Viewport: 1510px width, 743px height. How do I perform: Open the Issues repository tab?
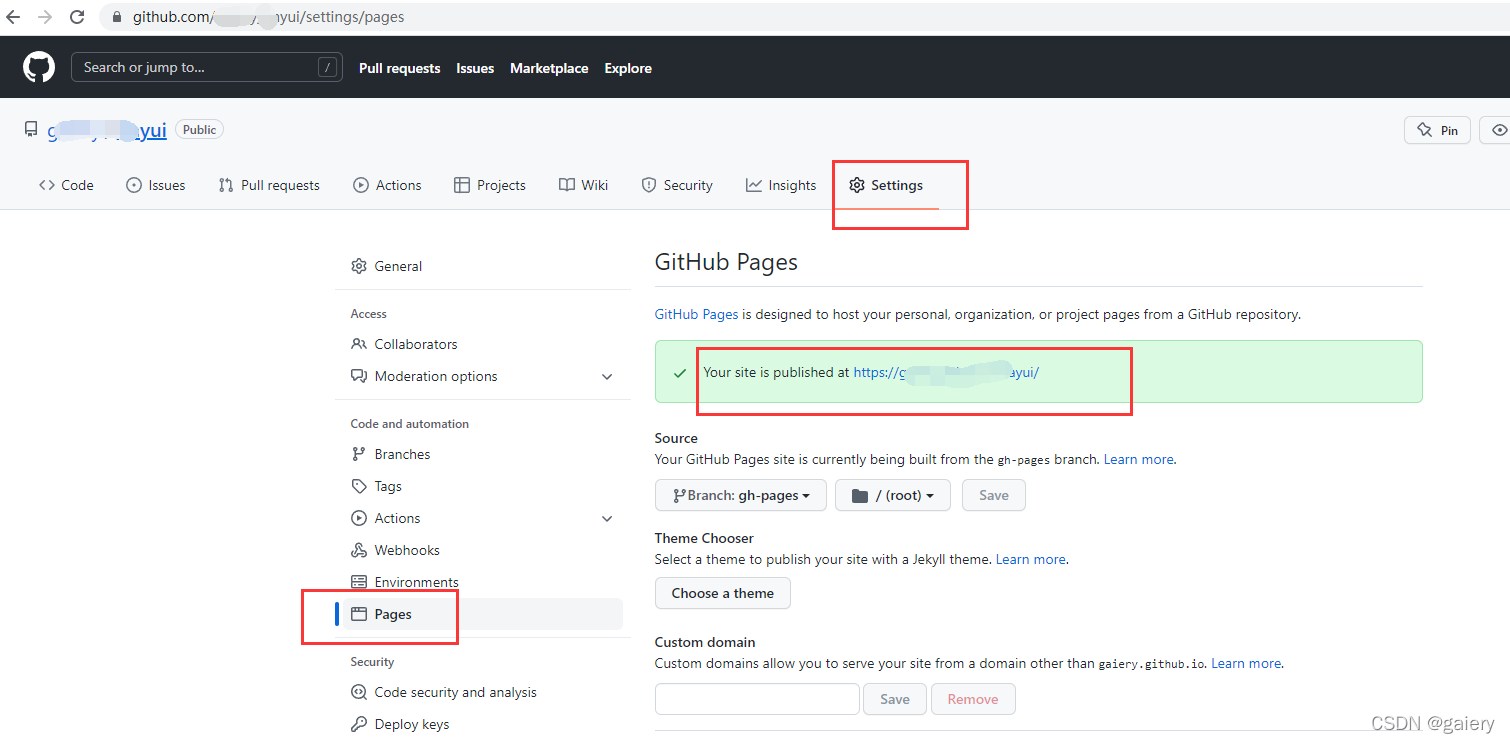coord(156,185)
